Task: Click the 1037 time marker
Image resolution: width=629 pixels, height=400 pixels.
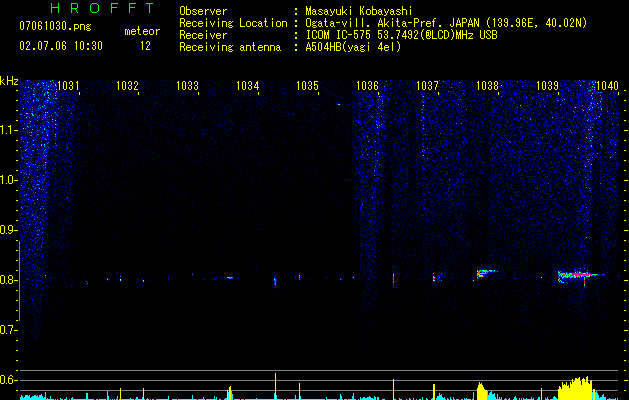Action: pos(427,86)
